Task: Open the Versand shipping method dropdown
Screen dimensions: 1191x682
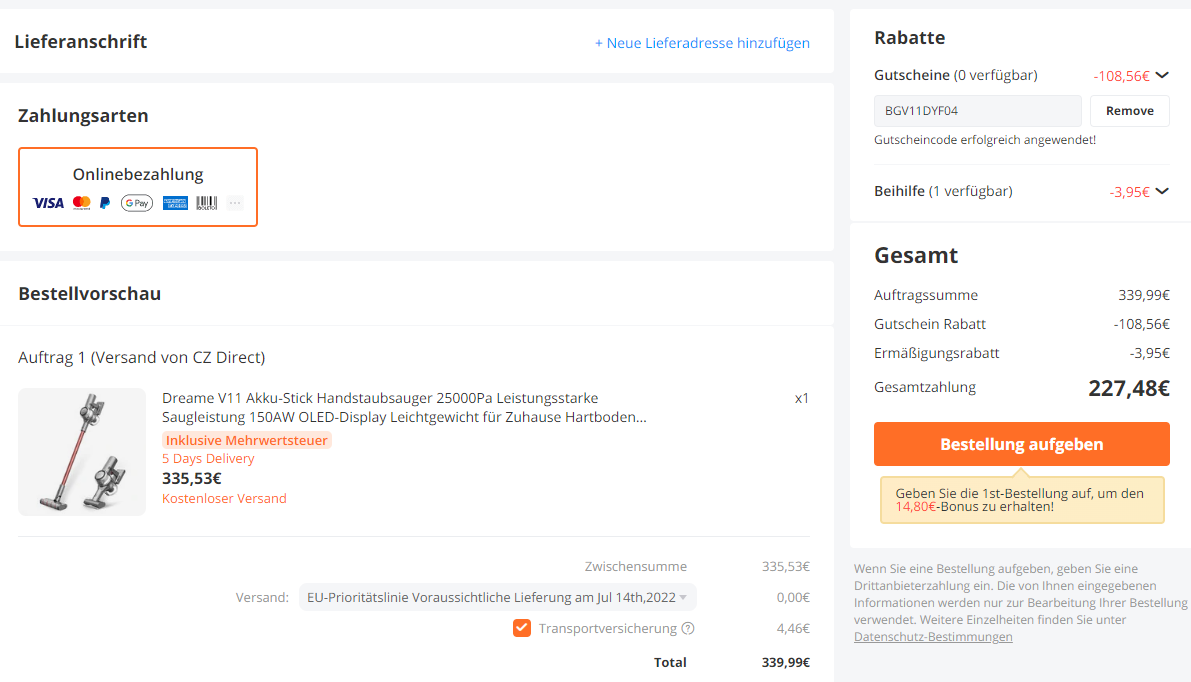Action: pyautogui.click(x=498, y=598)
